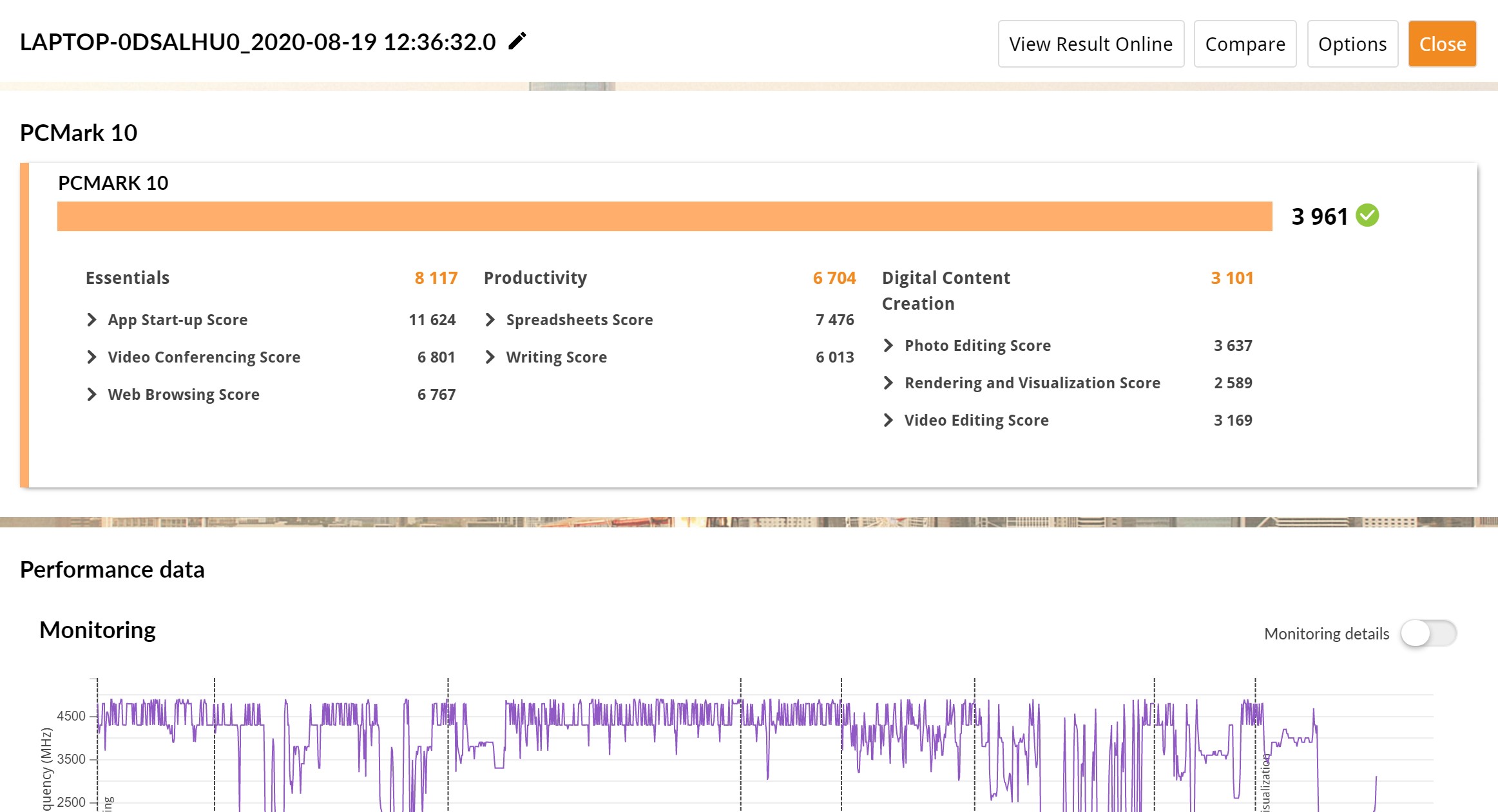Click Video Conferencing value 6 801
This screenshot has width=1498, height=812.
pos(436,357)
